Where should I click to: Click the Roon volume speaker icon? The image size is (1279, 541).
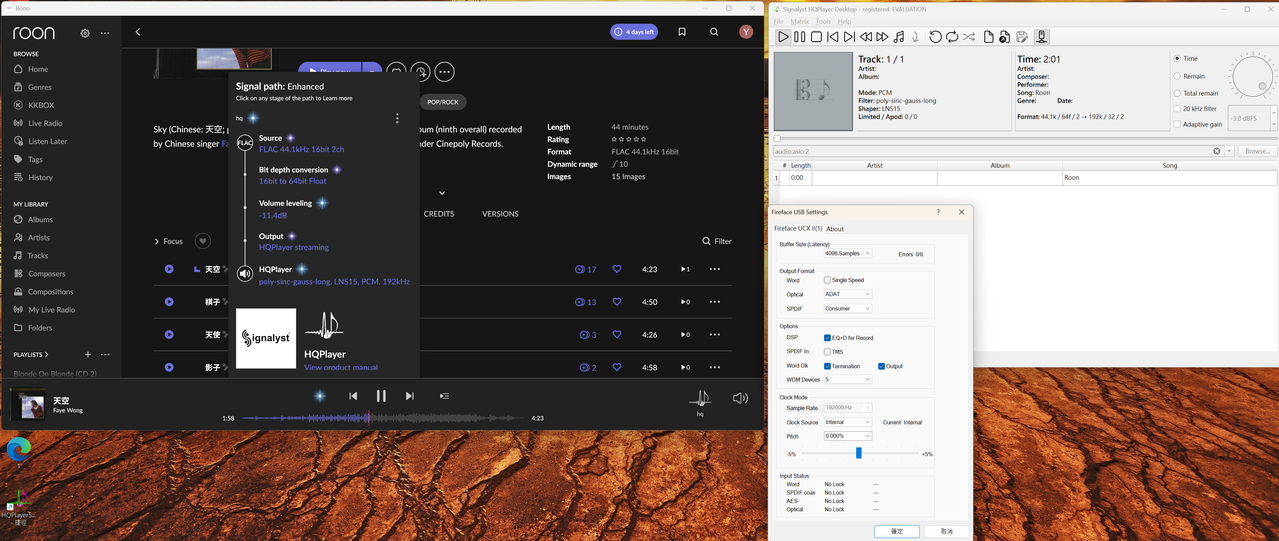pyautogui.click(x=740, y=398)
